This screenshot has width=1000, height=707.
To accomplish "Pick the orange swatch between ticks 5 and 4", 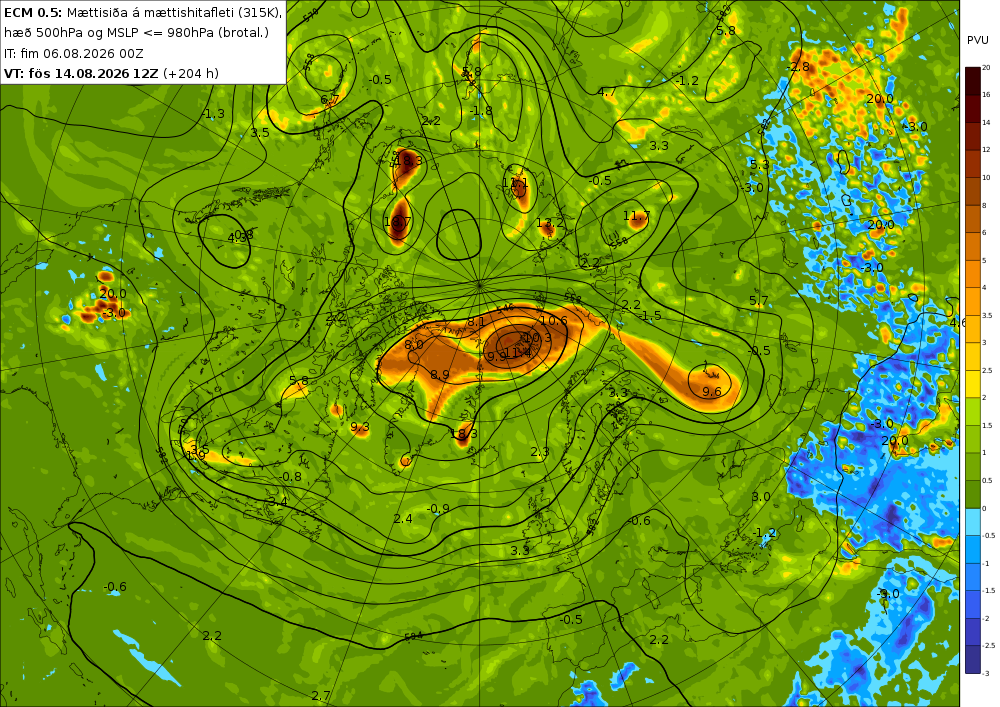I will (x=973, y=273).
